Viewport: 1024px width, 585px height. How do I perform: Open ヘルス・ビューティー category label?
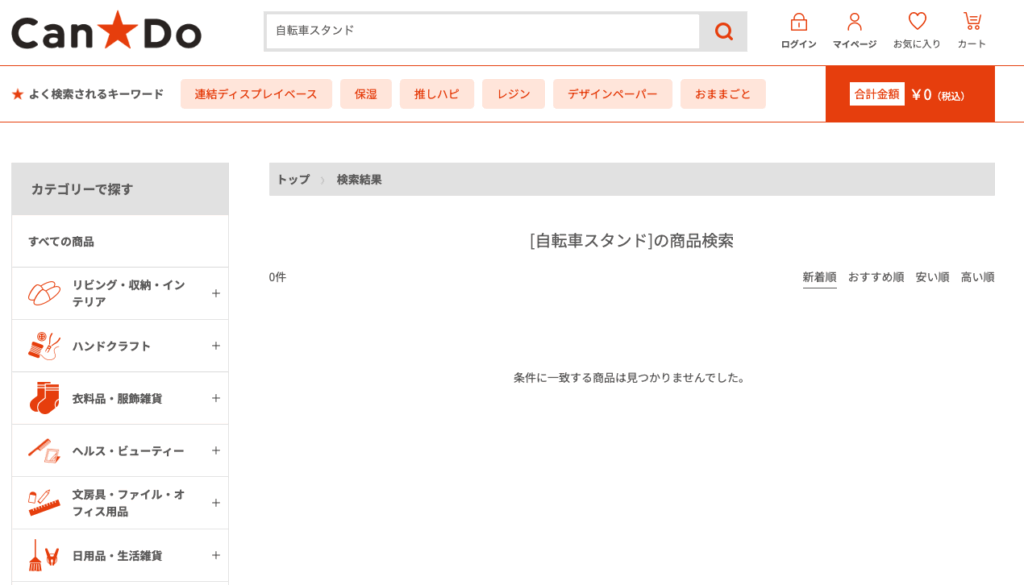coord(128,451)
